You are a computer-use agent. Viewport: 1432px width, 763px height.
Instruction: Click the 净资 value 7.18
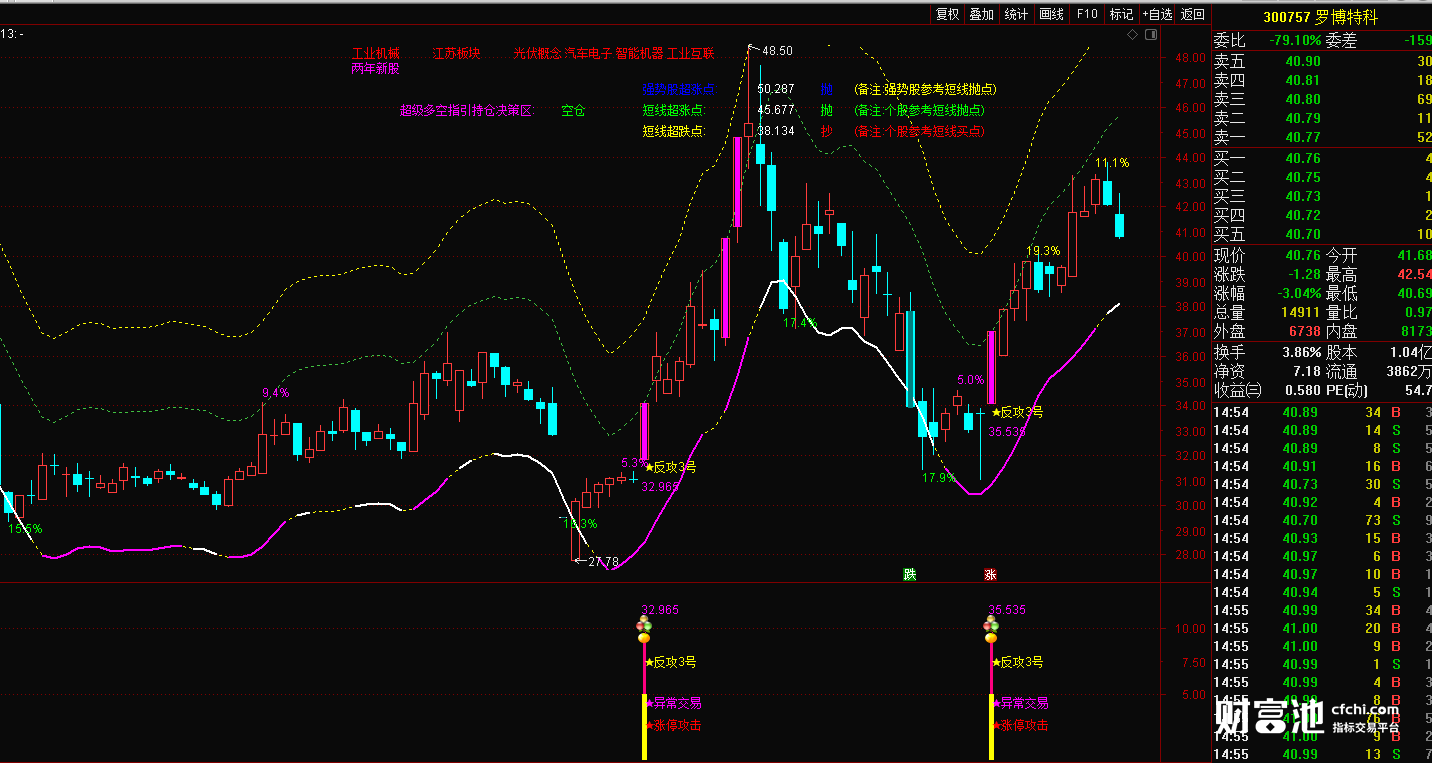(x=1306, y=371)
